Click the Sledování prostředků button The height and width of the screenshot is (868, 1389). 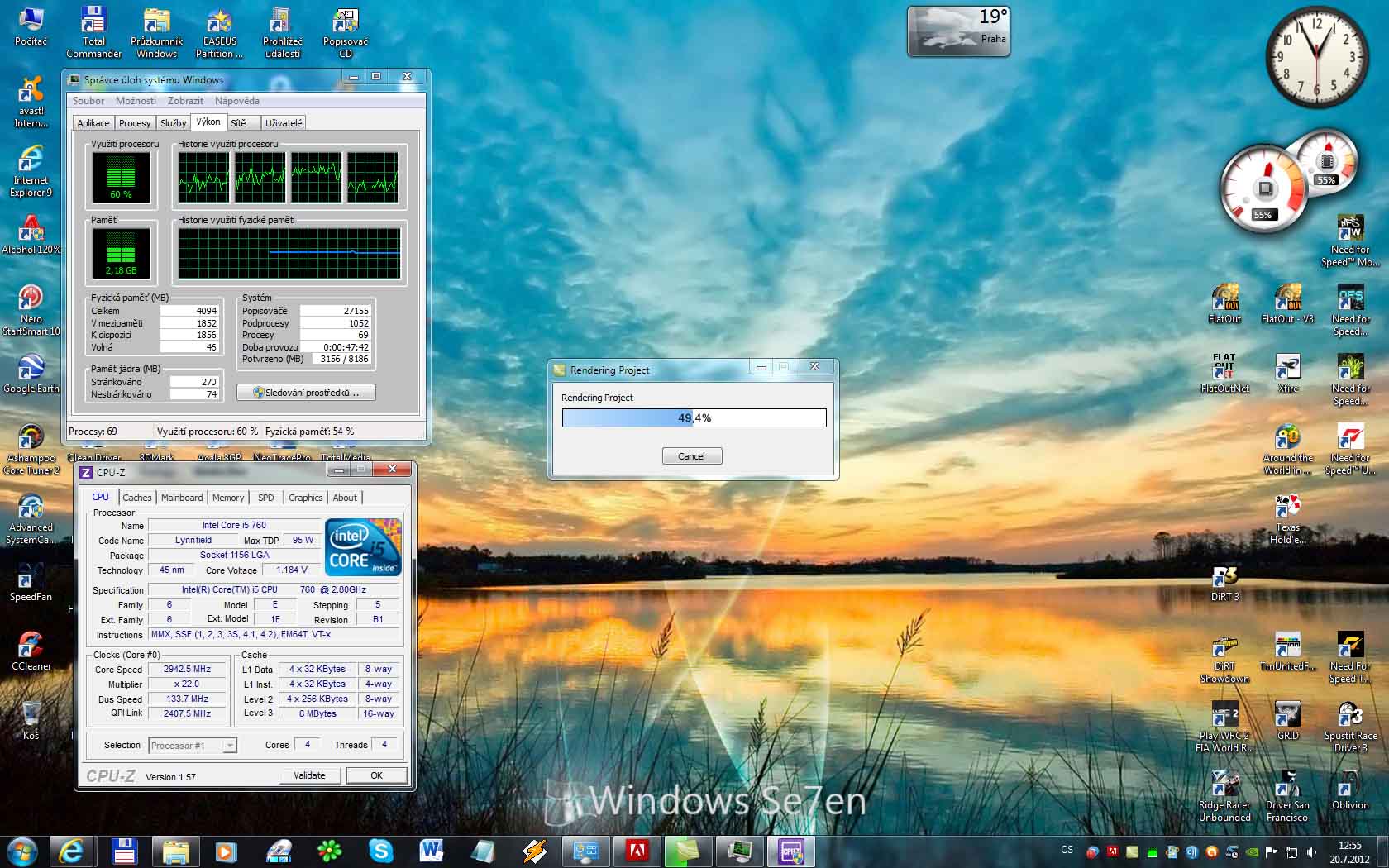pyautogui.click(x=306, y=393)
